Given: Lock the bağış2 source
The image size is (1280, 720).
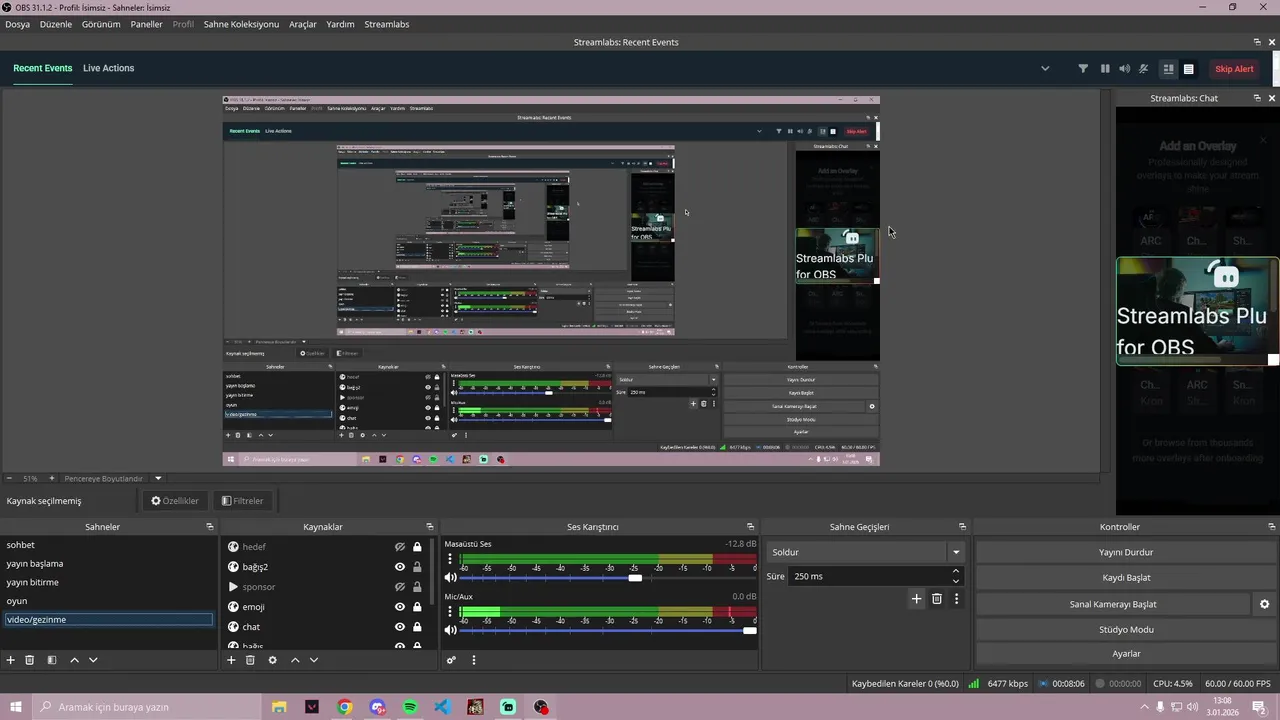Looking at the screenshot, I should [417, 567].
